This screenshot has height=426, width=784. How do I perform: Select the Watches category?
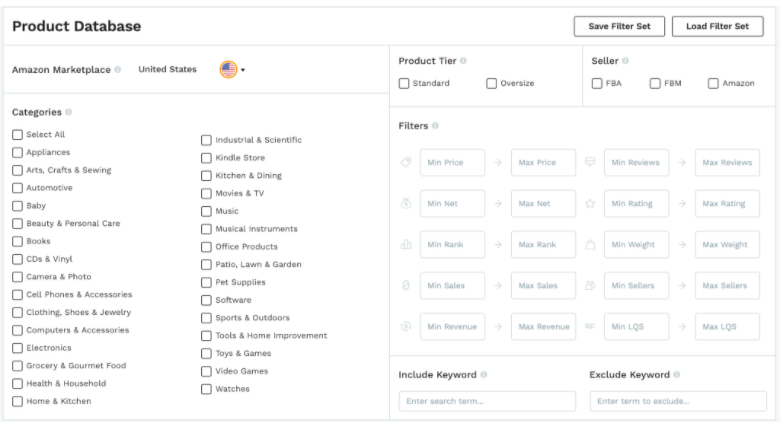206,389
